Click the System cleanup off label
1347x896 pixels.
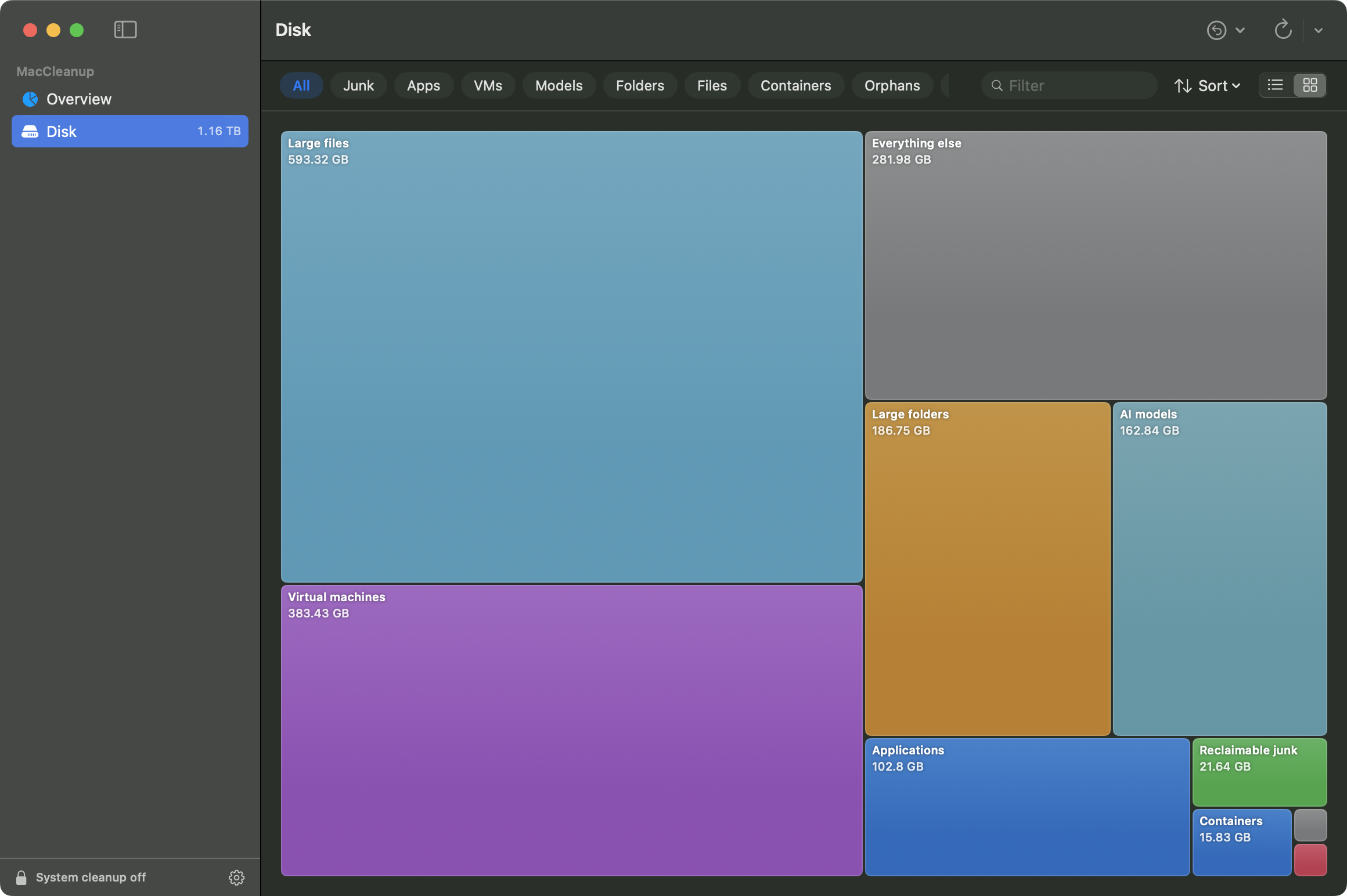coord(91,877)
